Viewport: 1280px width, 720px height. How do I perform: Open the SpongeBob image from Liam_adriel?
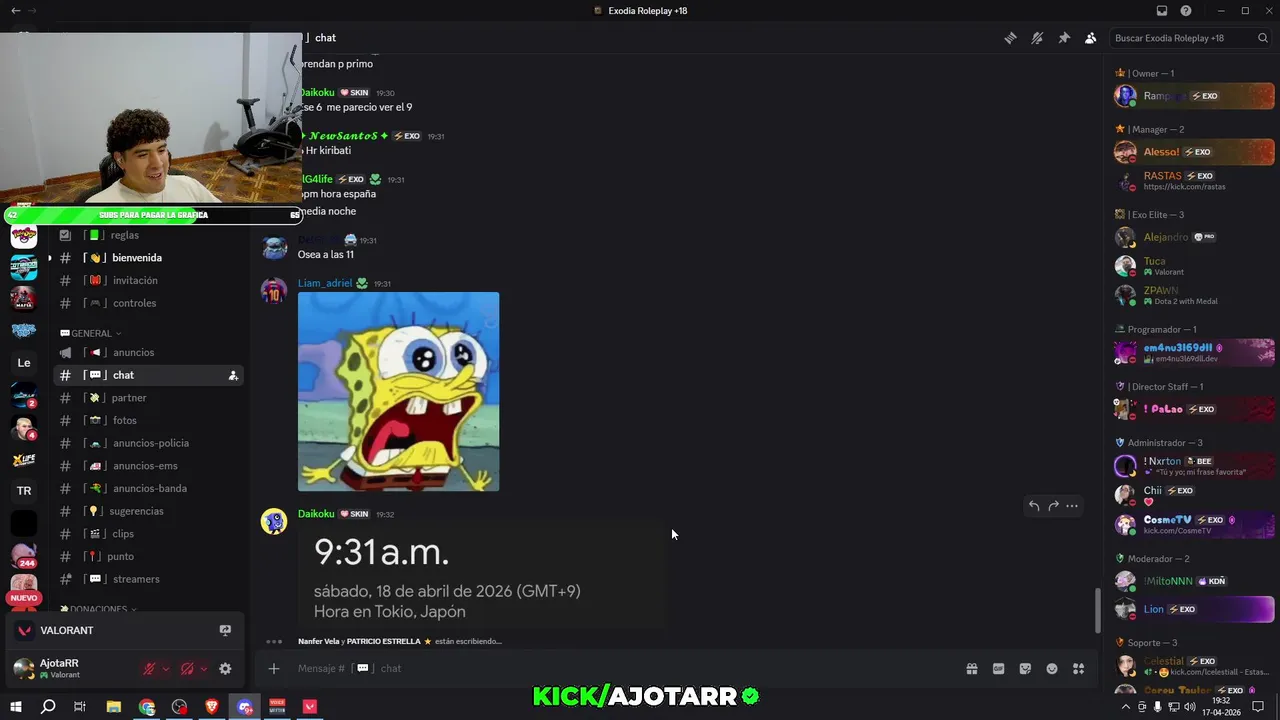point(398,392)
